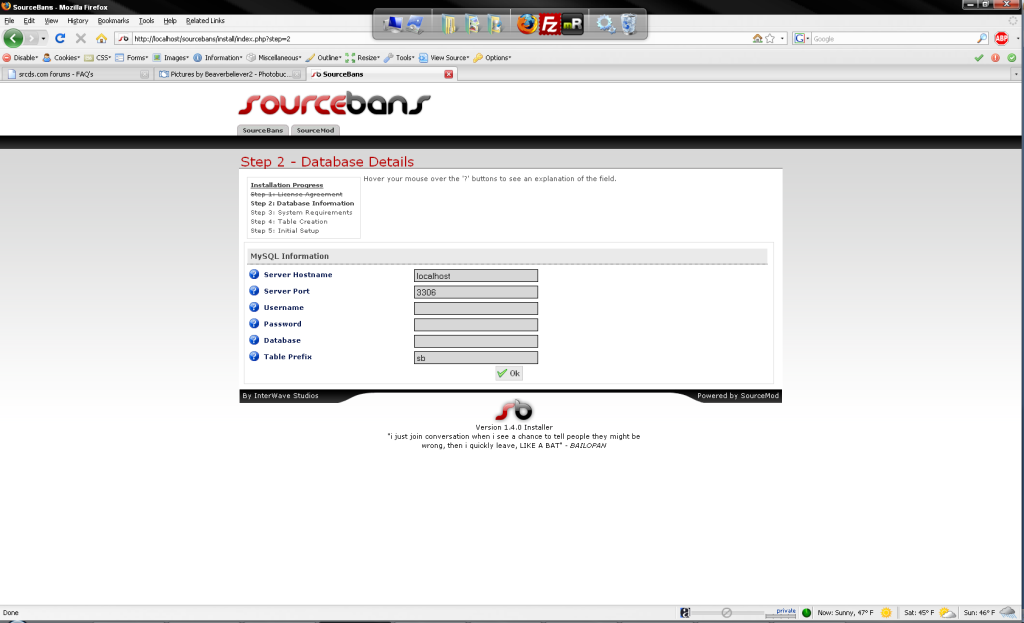1024x623 pixels.
Task: Switch to srcds.com Forums FAQ's tab
Action: coord(77,74)
